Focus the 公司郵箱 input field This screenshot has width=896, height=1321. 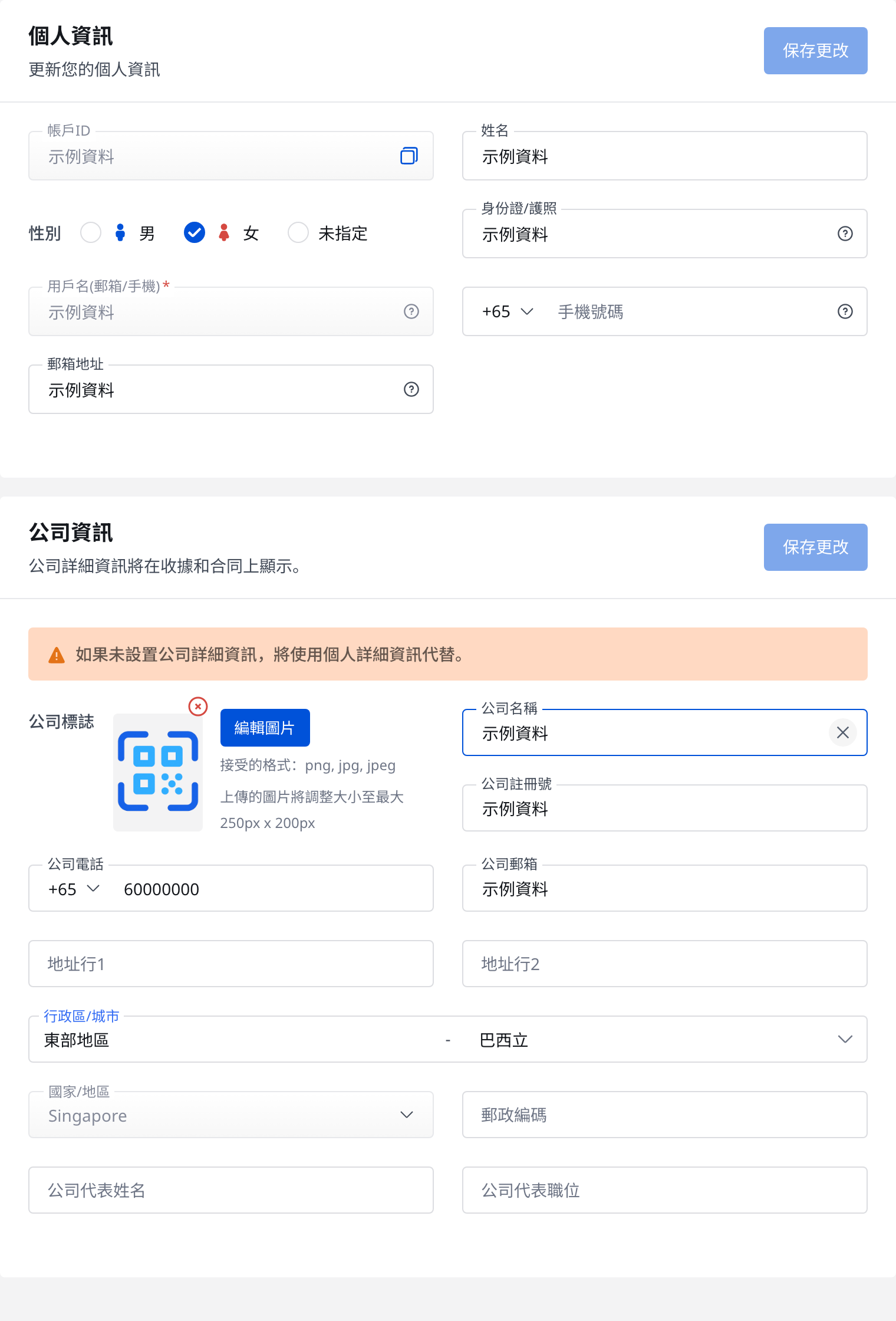point(665,888)
